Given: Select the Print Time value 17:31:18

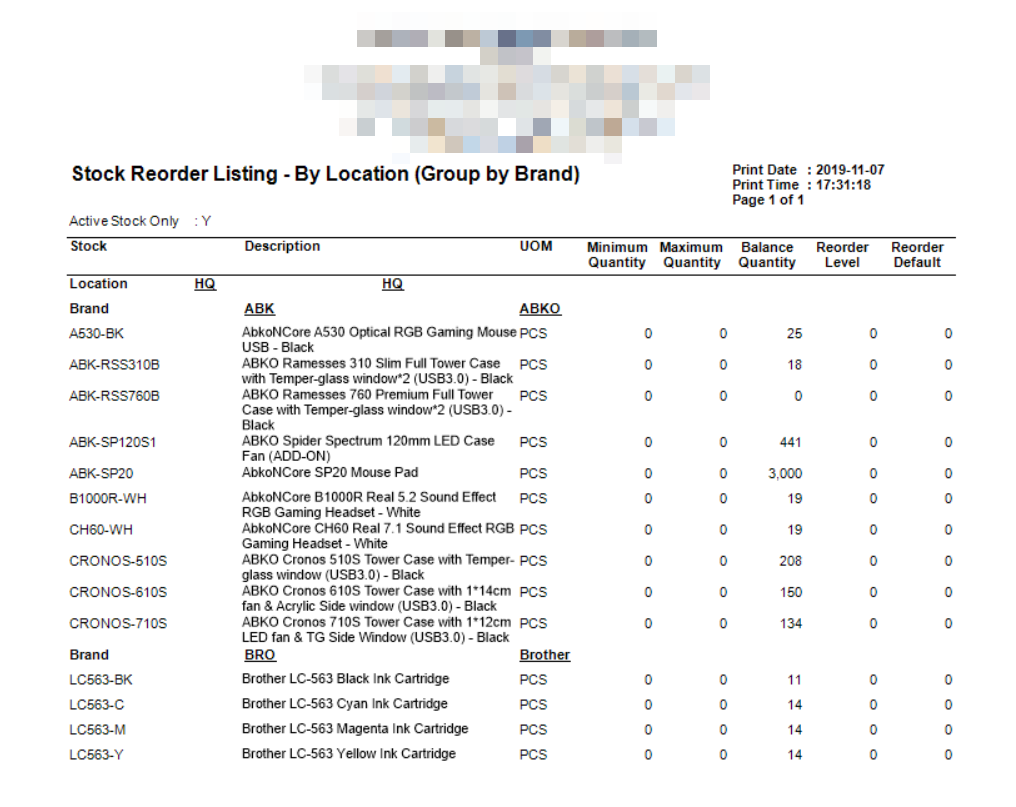Looking at the screenshot, I should point(843,185).
